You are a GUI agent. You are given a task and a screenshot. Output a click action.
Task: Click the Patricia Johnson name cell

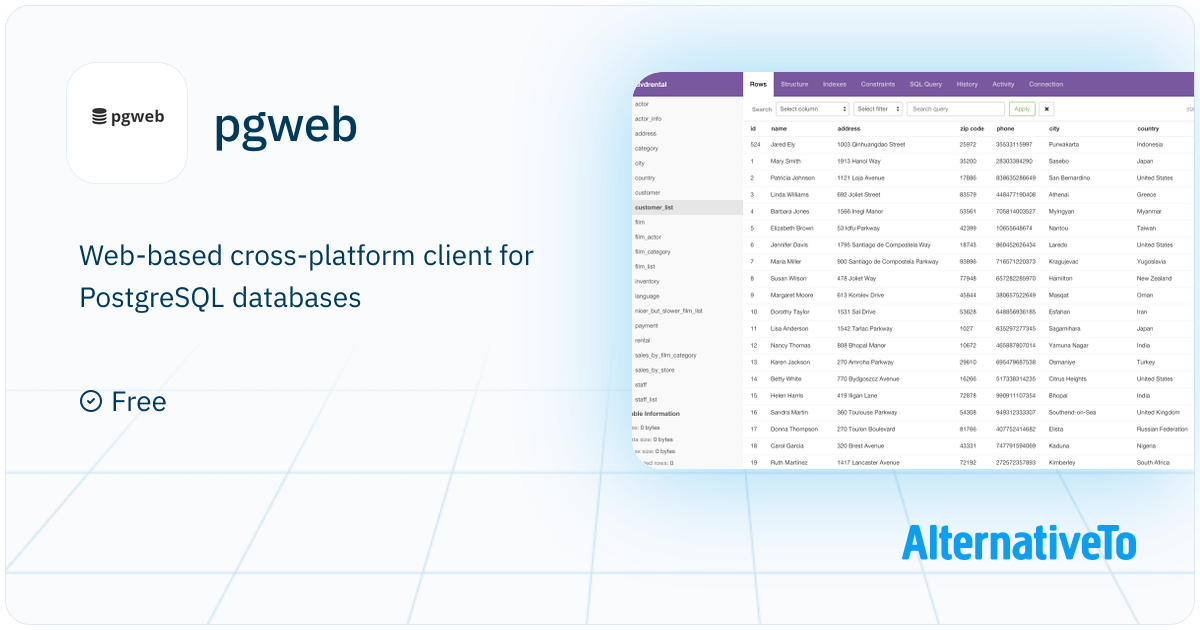pyautogui.click(x=792, y=178)
